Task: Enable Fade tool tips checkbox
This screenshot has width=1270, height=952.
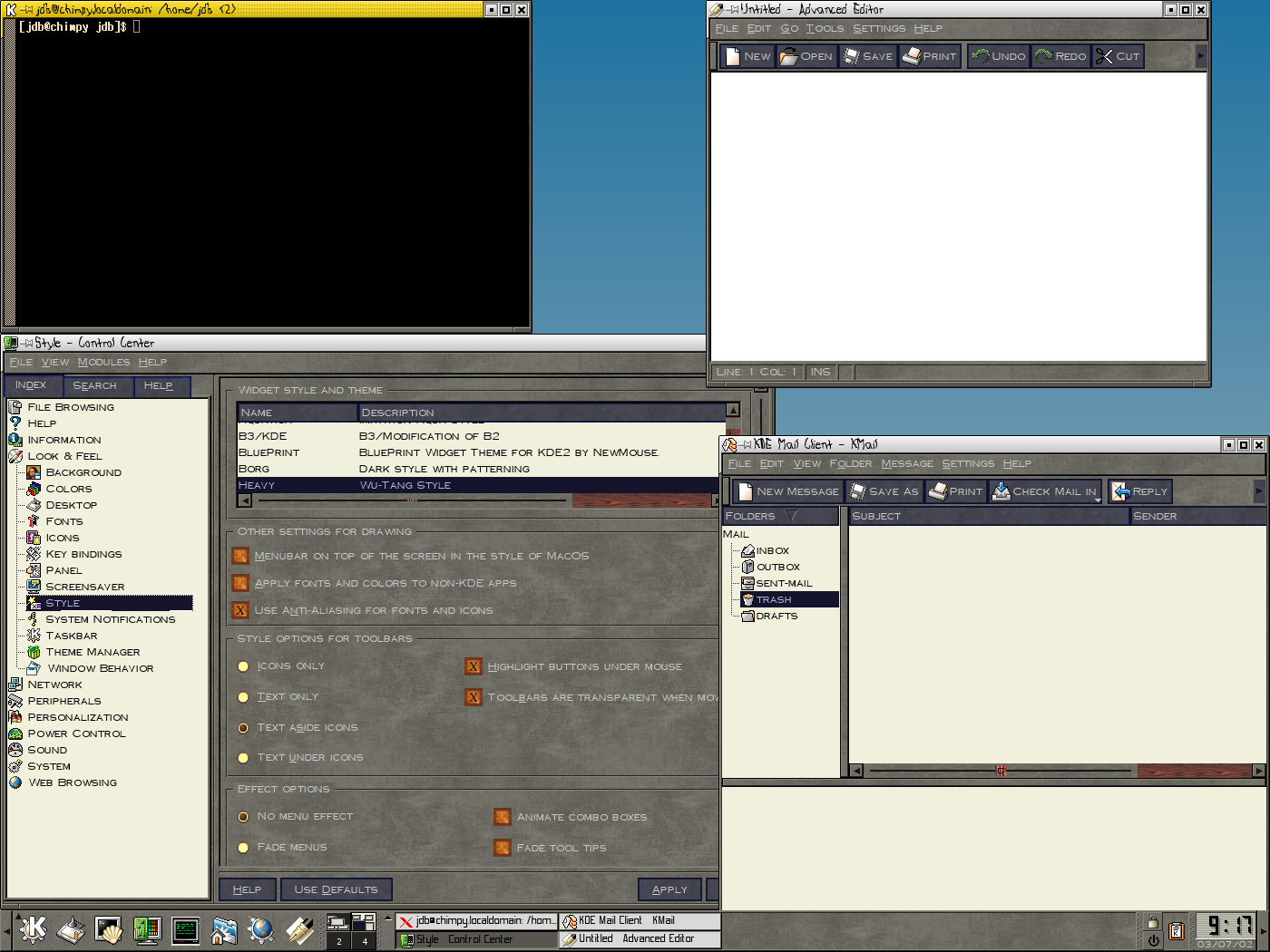Action: pyautogui.click(x=503, y=848)
